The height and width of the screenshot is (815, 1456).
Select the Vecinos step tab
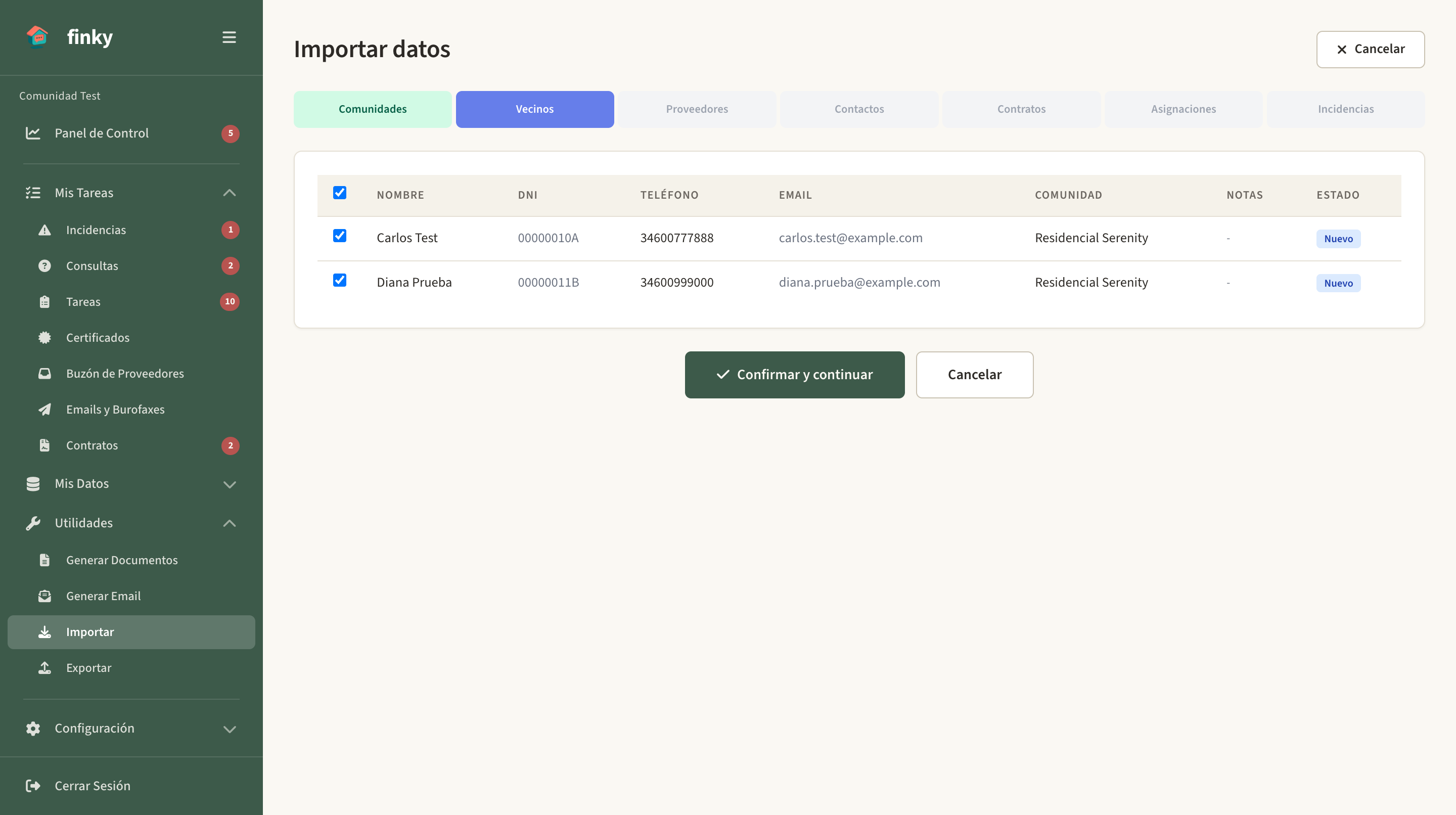tap(535, 109)
